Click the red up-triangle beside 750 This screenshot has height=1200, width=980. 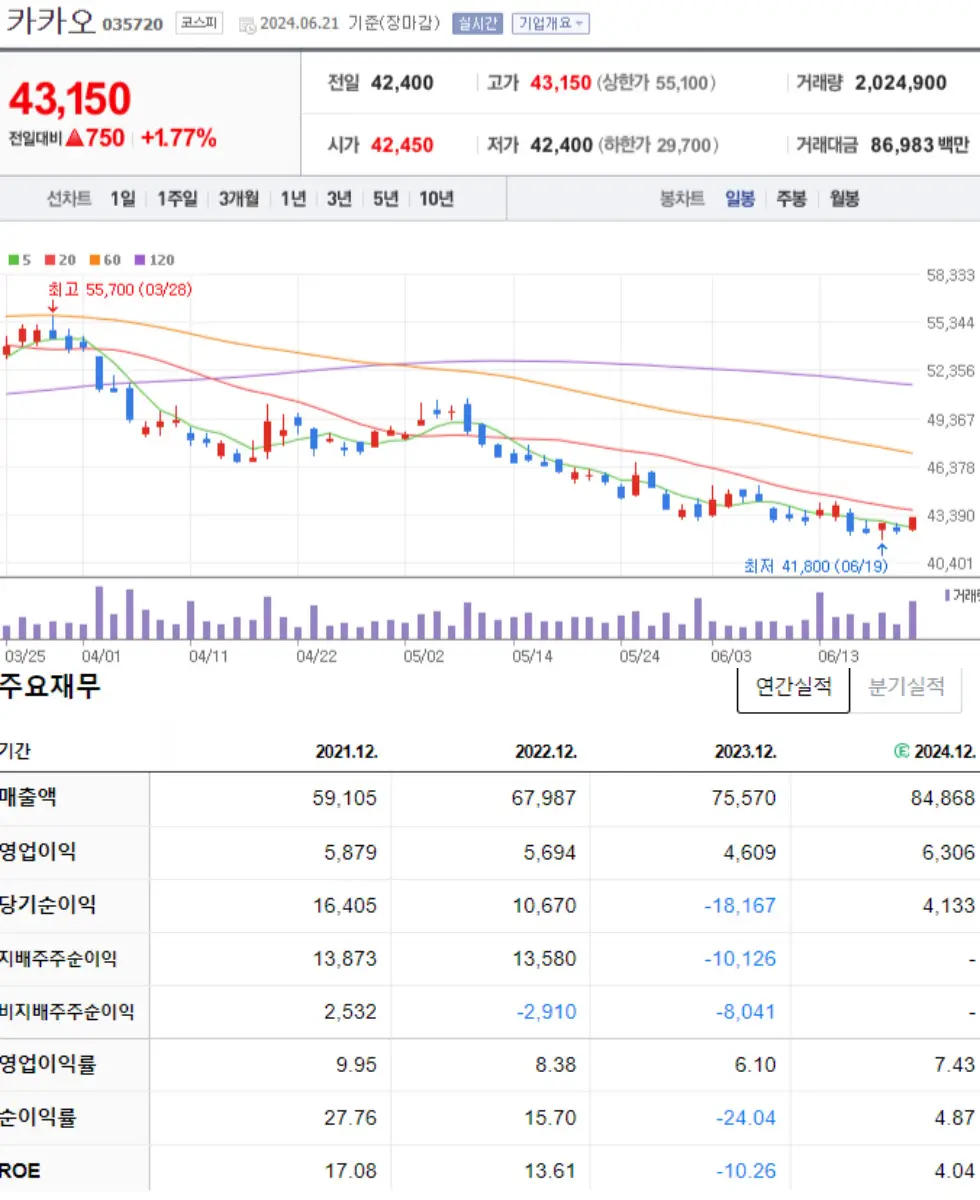(74, 138)
